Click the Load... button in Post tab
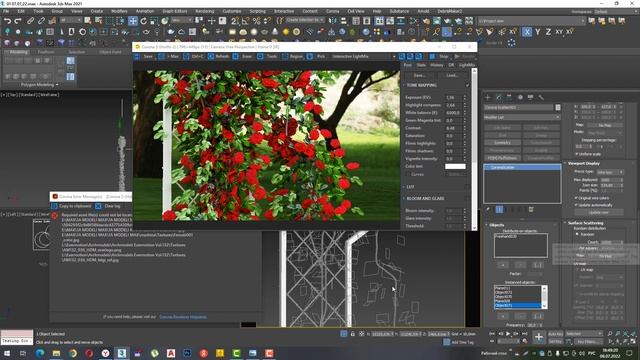This screenshot has width=640, height=360. (x=452, y=76)
